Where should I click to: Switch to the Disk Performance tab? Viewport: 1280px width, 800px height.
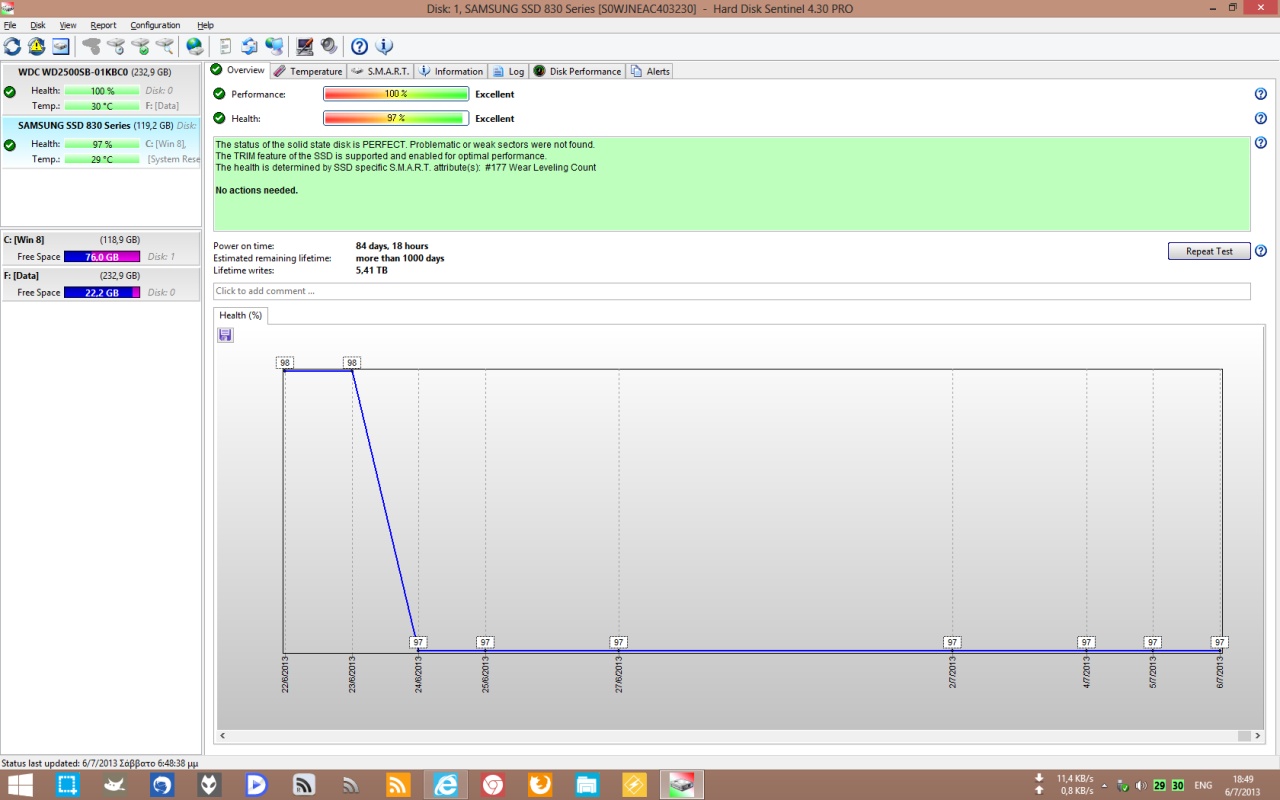577,71
